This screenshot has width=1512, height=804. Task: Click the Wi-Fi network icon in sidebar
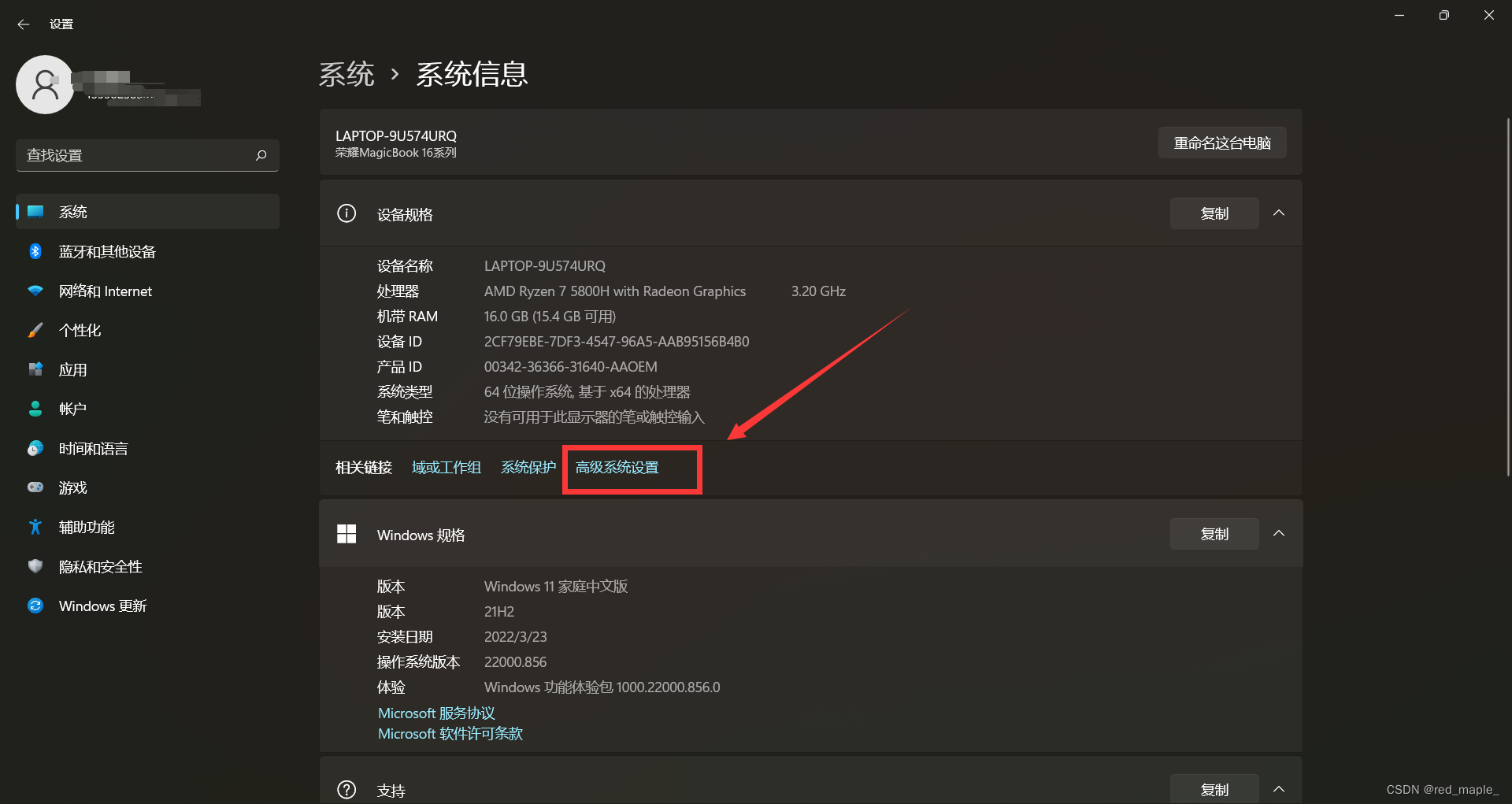(35, 291)
